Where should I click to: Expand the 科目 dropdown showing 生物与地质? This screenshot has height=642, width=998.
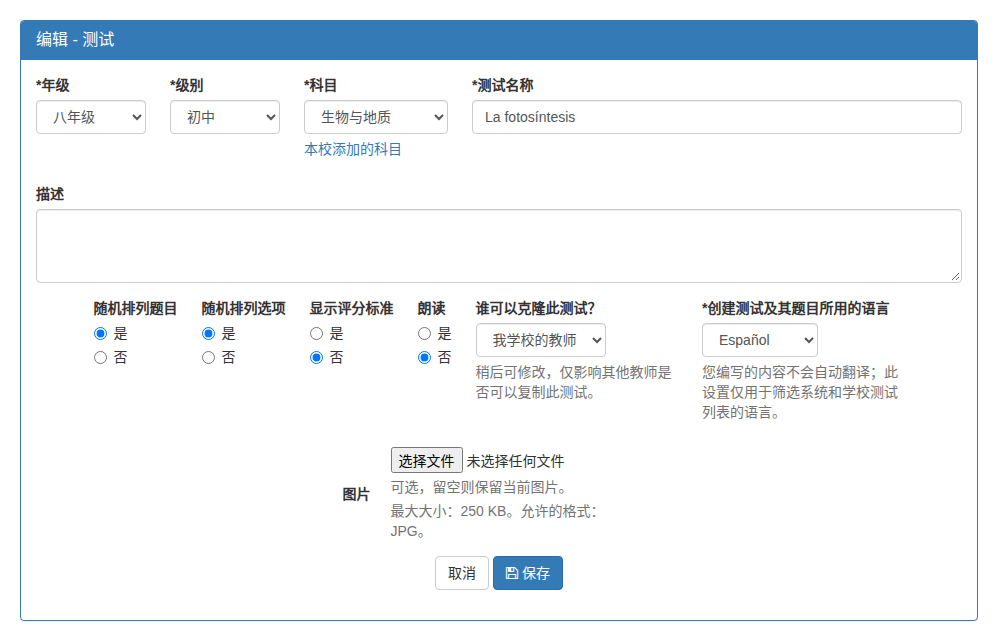click(376, 117)
